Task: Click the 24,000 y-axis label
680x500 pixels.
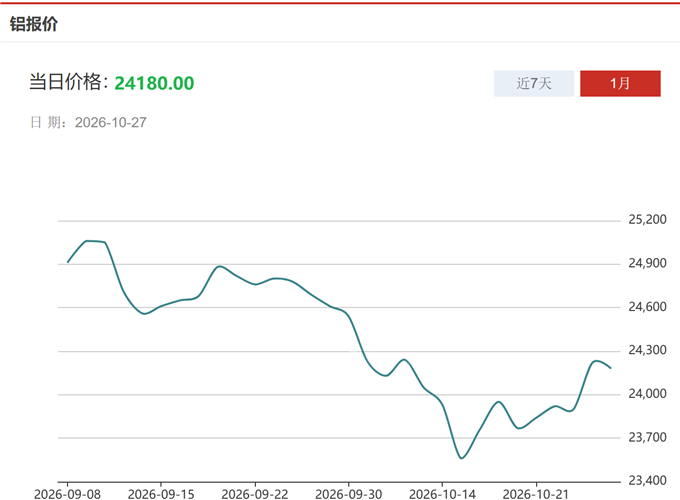Action: [647, 393]
